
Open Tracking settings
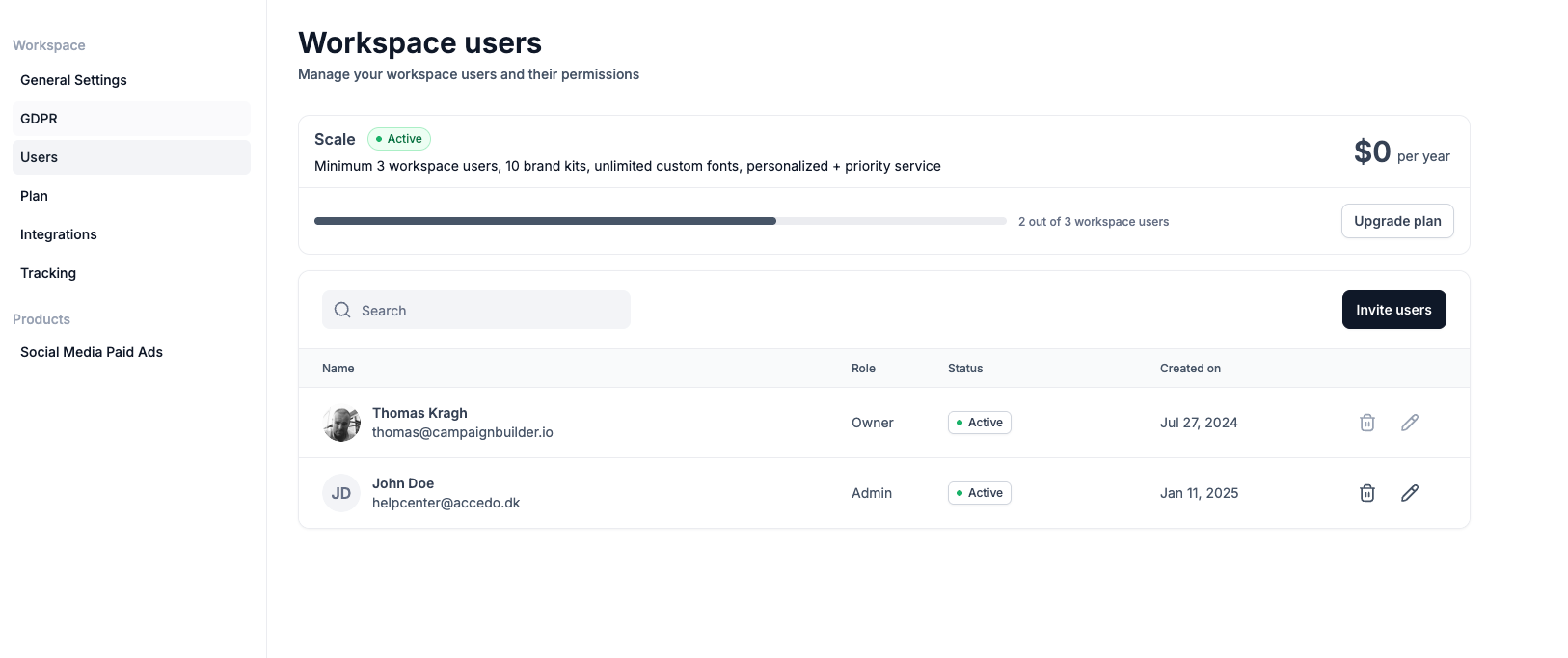point(48,273)
